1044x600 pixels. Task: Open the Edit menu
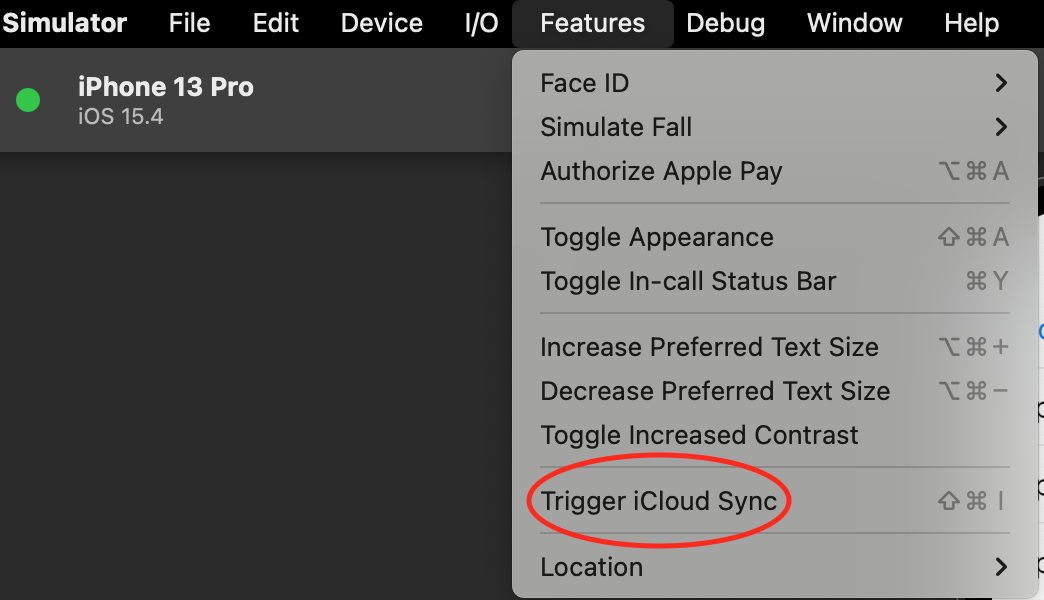pyautogui.click(x=276, y=23)
